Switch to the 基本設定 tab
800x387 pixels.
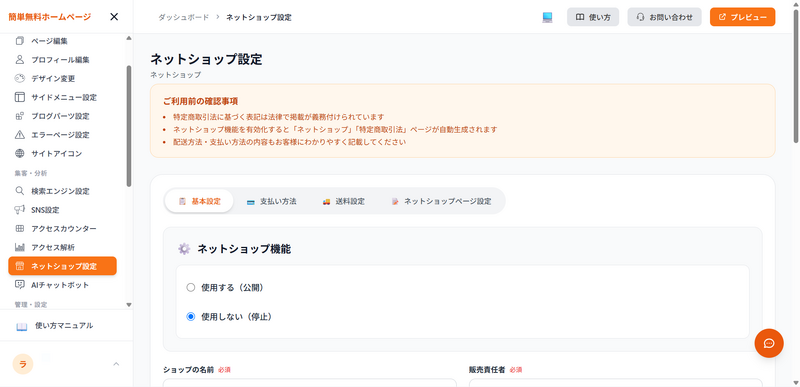199,201
